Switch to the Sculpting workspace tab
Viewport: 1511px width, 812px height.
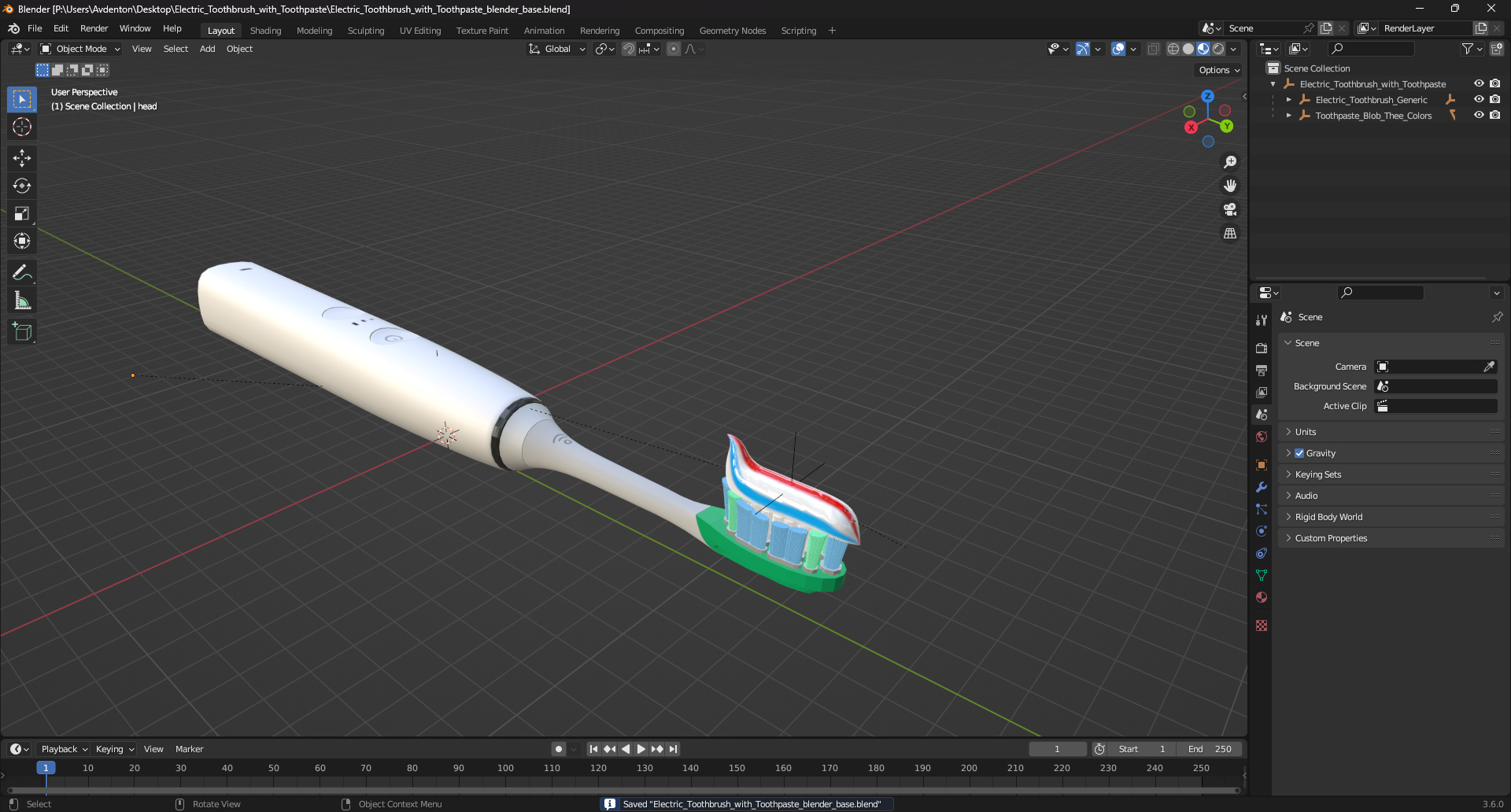[x=366, y=31]
